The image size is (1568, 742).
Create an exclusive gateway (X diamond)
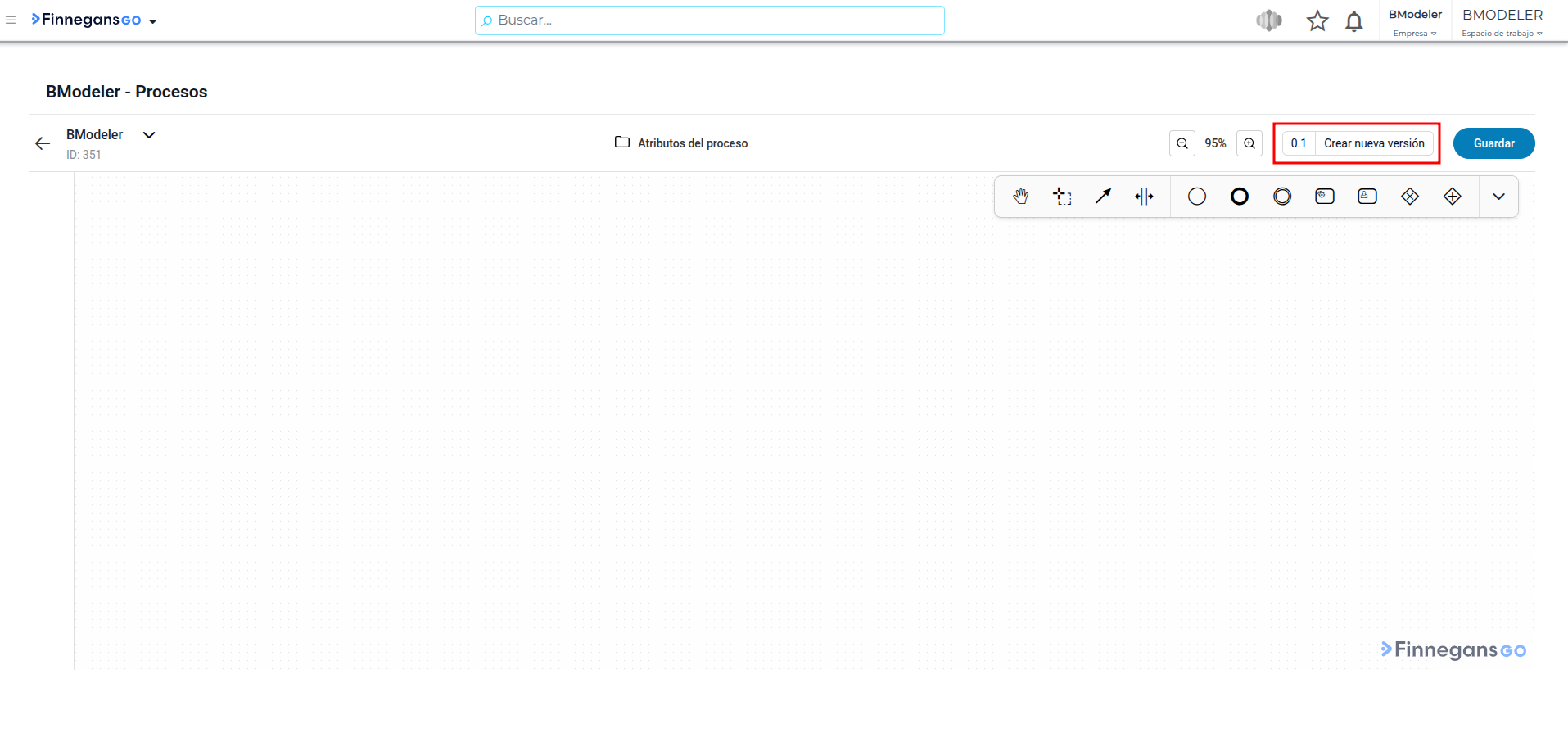click(x=1410, y=197)
